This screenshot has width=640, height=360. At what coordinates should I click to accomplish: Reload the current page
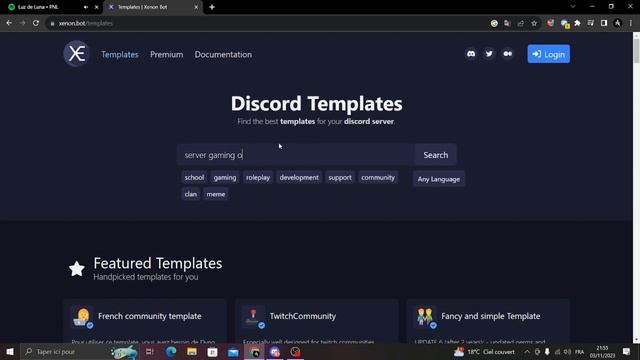pos(36,23)
